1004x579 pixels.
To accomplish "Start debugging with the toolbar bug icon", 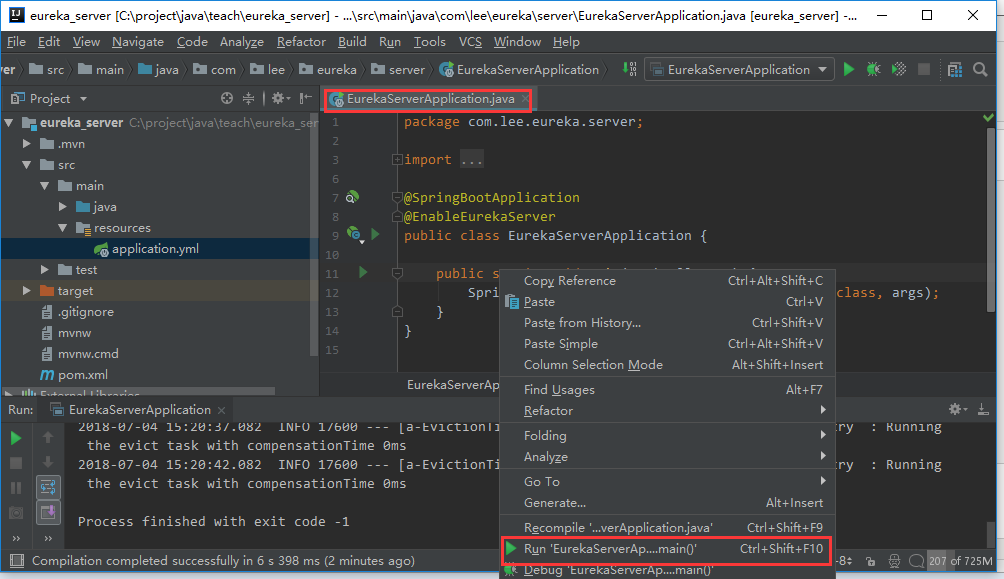I will click(873, 69).
